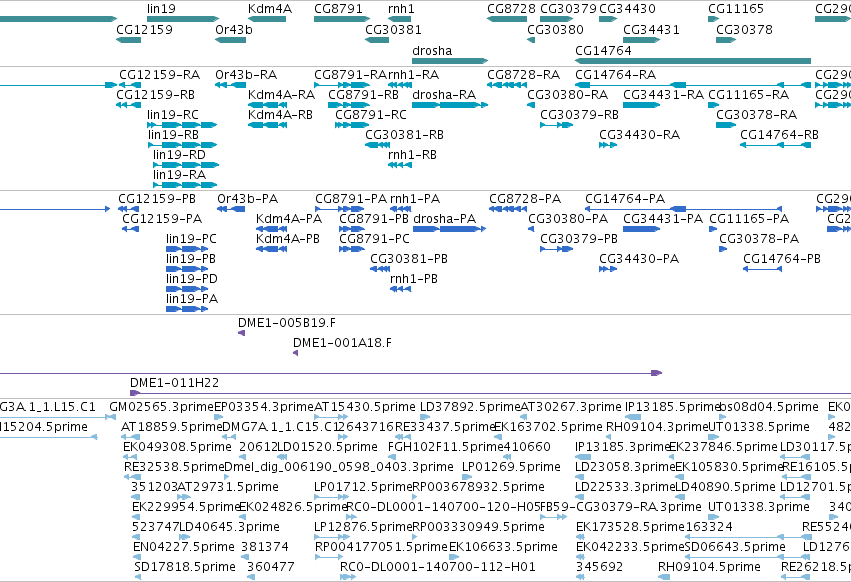Select EST UT01338.3prime label
This screenshot has height=582, width=851.
pos(759,507)
